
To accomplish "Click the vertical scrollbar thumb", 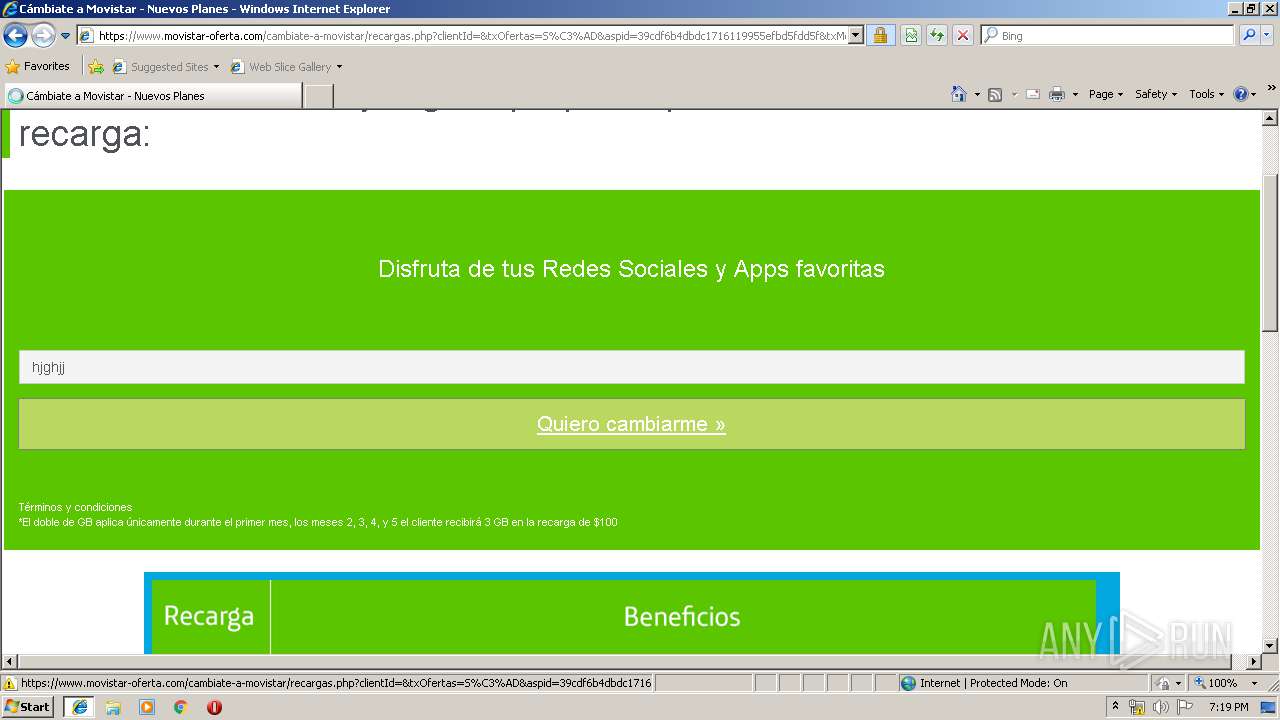I will (1270, 252).
